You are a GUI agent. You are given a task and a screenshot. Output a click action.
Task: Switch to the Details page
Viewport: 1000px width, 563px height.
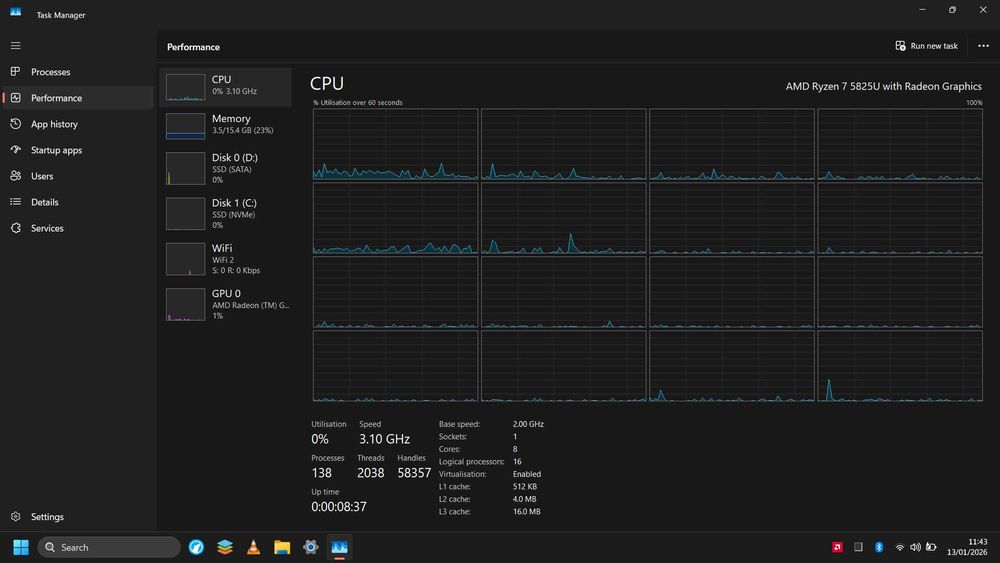click(78, 201)
